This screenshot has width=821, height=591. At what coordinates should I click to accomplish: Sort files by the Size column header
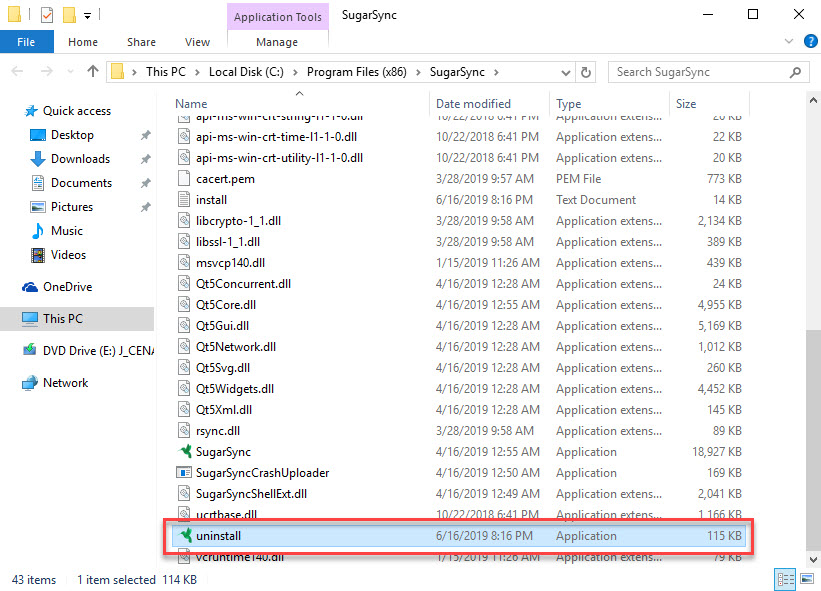click(686, 104)
